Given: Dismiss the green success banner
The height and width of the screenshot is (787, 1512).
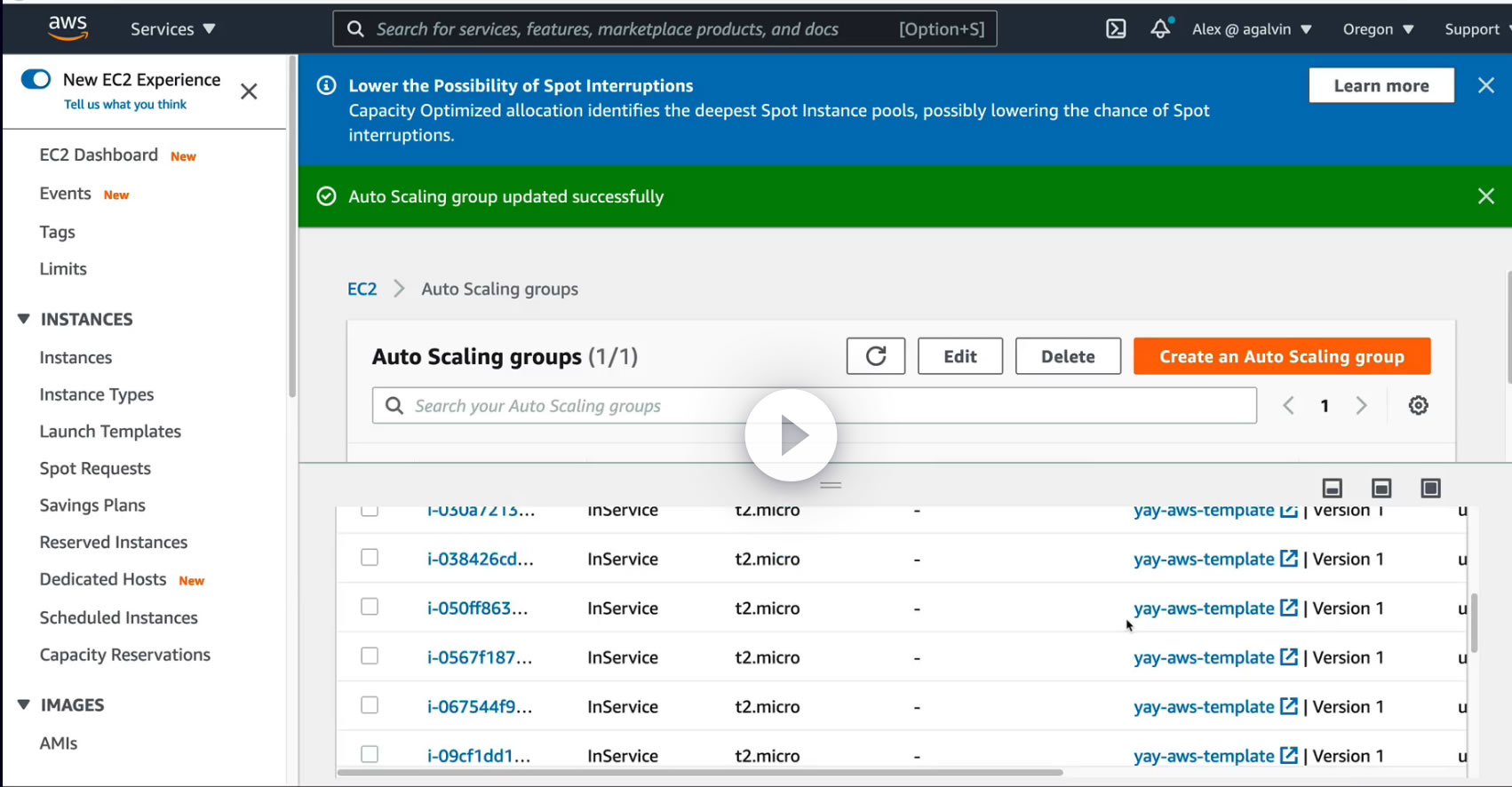Looking at the screenshot, I should click(1485, 196).
